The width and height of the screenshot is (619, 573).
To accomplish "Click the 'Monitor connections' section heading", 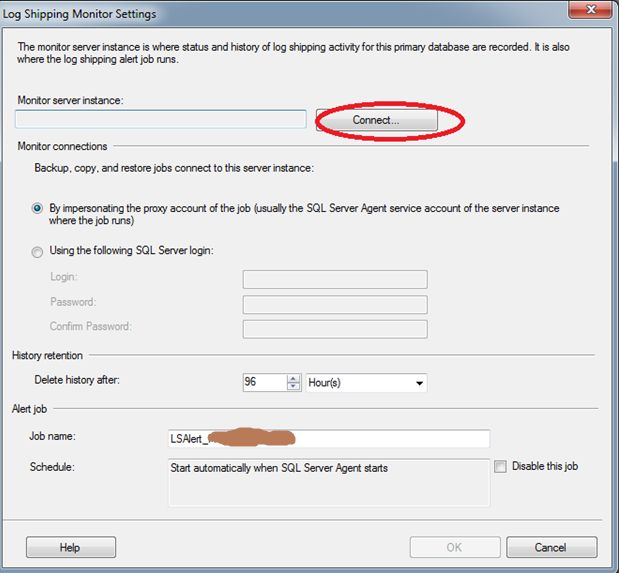I will click(62, 146).
